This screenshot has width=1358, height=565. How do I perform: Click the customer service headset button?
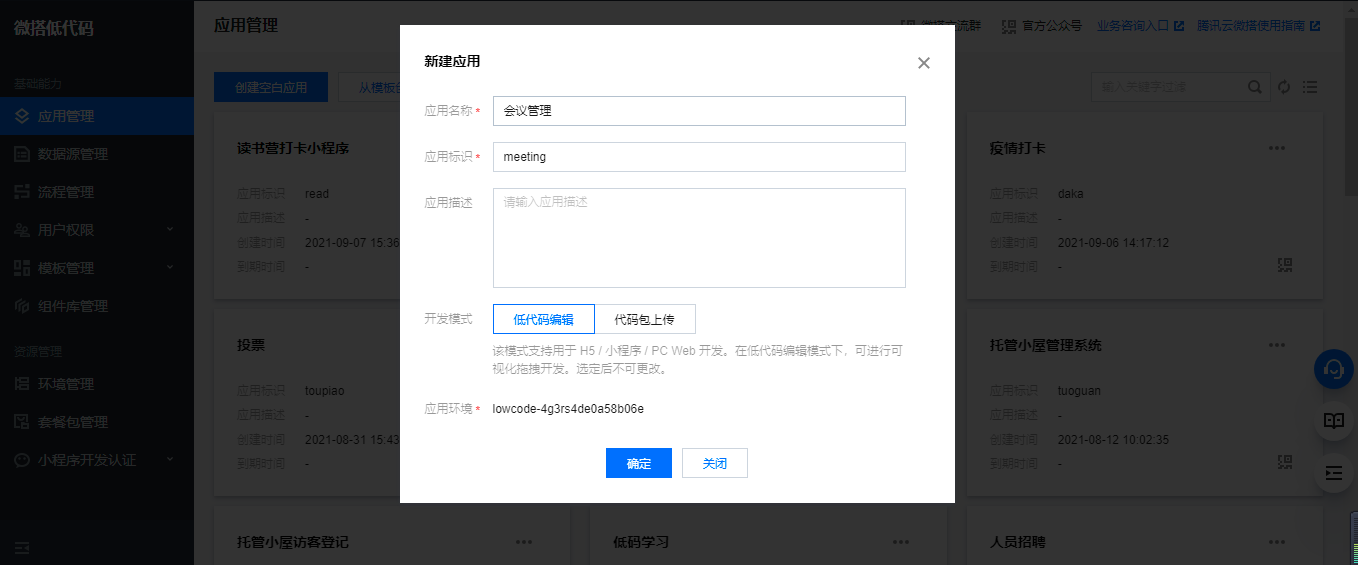[1333, 369]
